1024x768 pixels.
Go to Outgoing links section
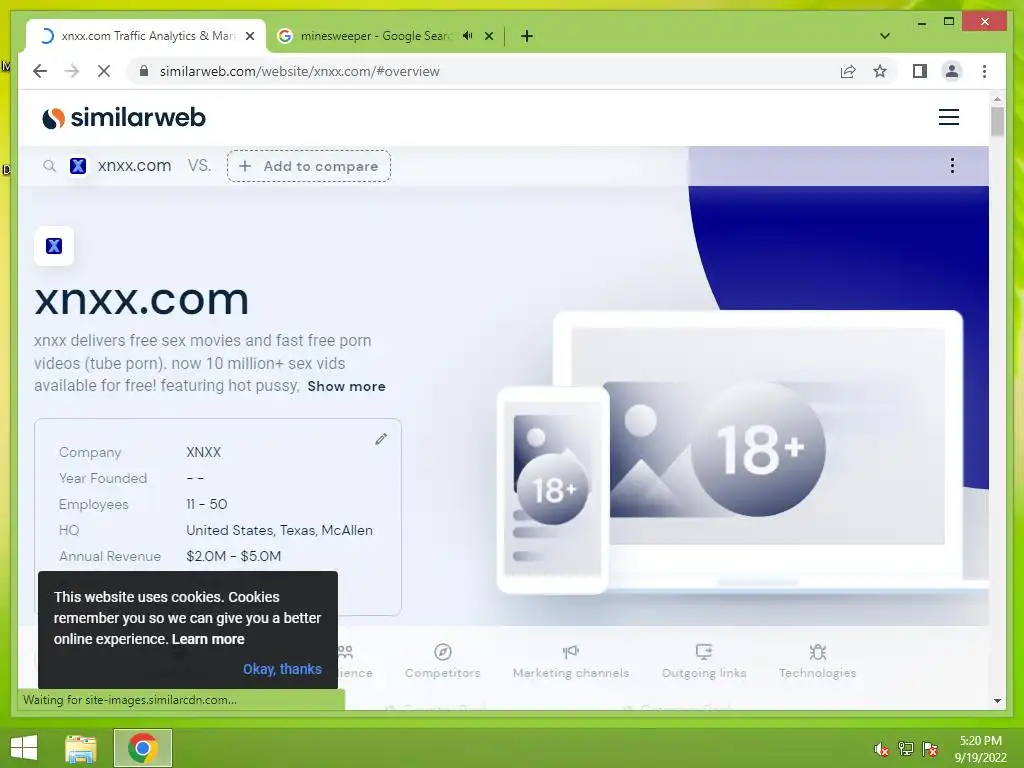704,661
